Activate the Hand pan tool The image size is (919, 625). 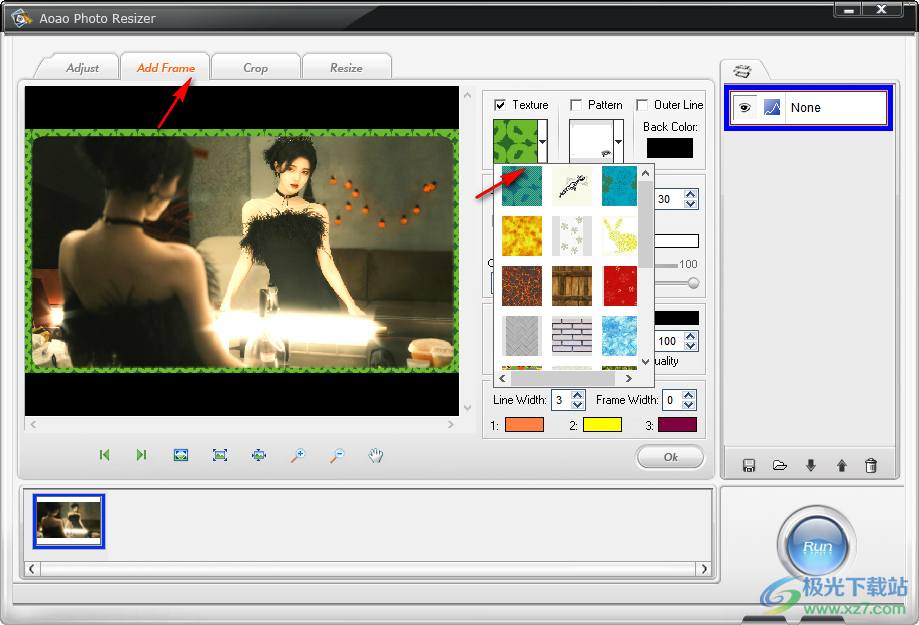pyautogui.click(x=375, y=455)
